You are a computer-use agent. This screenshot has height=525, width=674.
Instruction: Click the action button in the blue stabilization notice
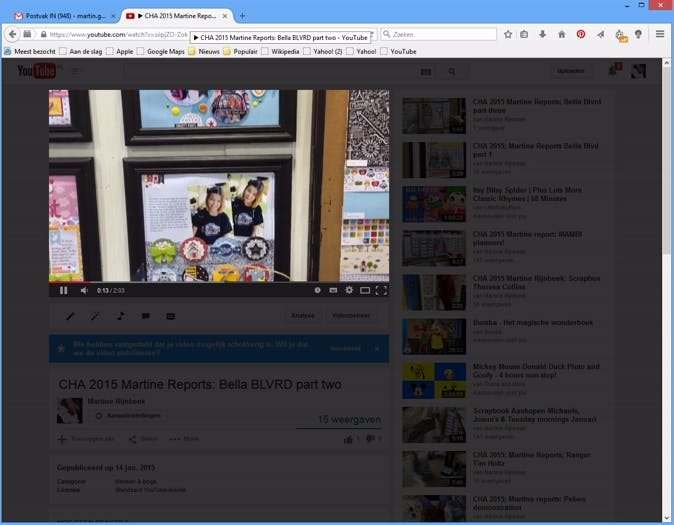pyautogui.click(x=345, y=348)
